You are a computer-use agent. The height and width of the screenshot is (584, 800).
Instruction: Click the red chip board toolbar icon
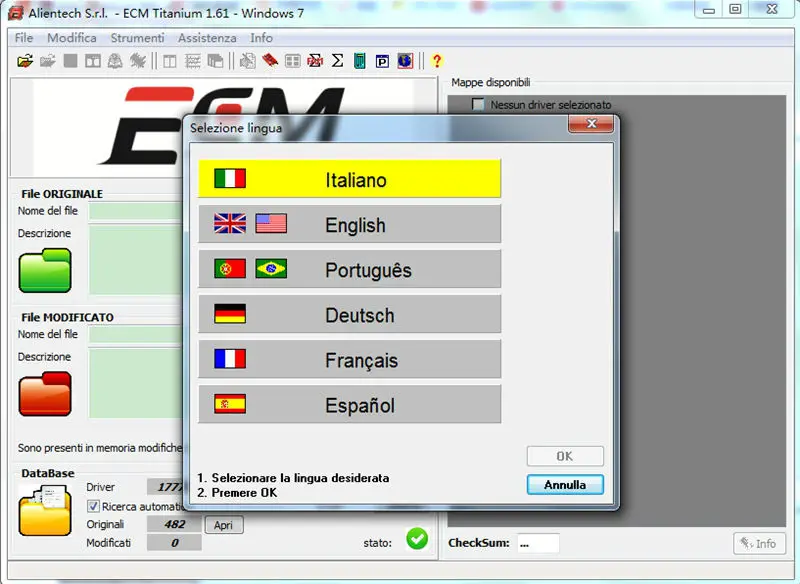click(270, 61)
